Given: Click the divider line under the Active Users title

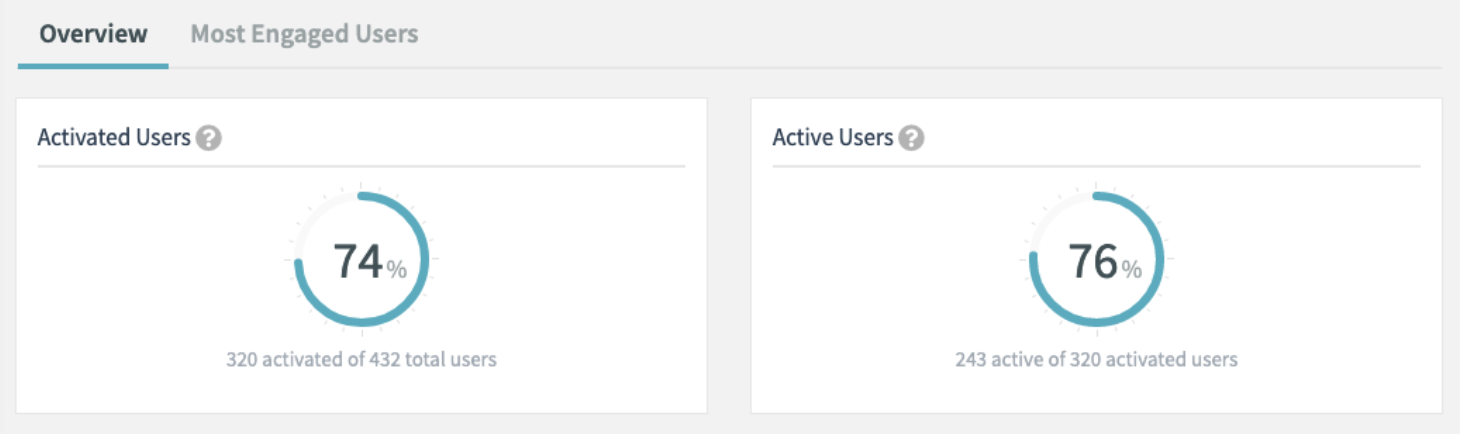Looking at the screenshot, I should point(1096,166).
